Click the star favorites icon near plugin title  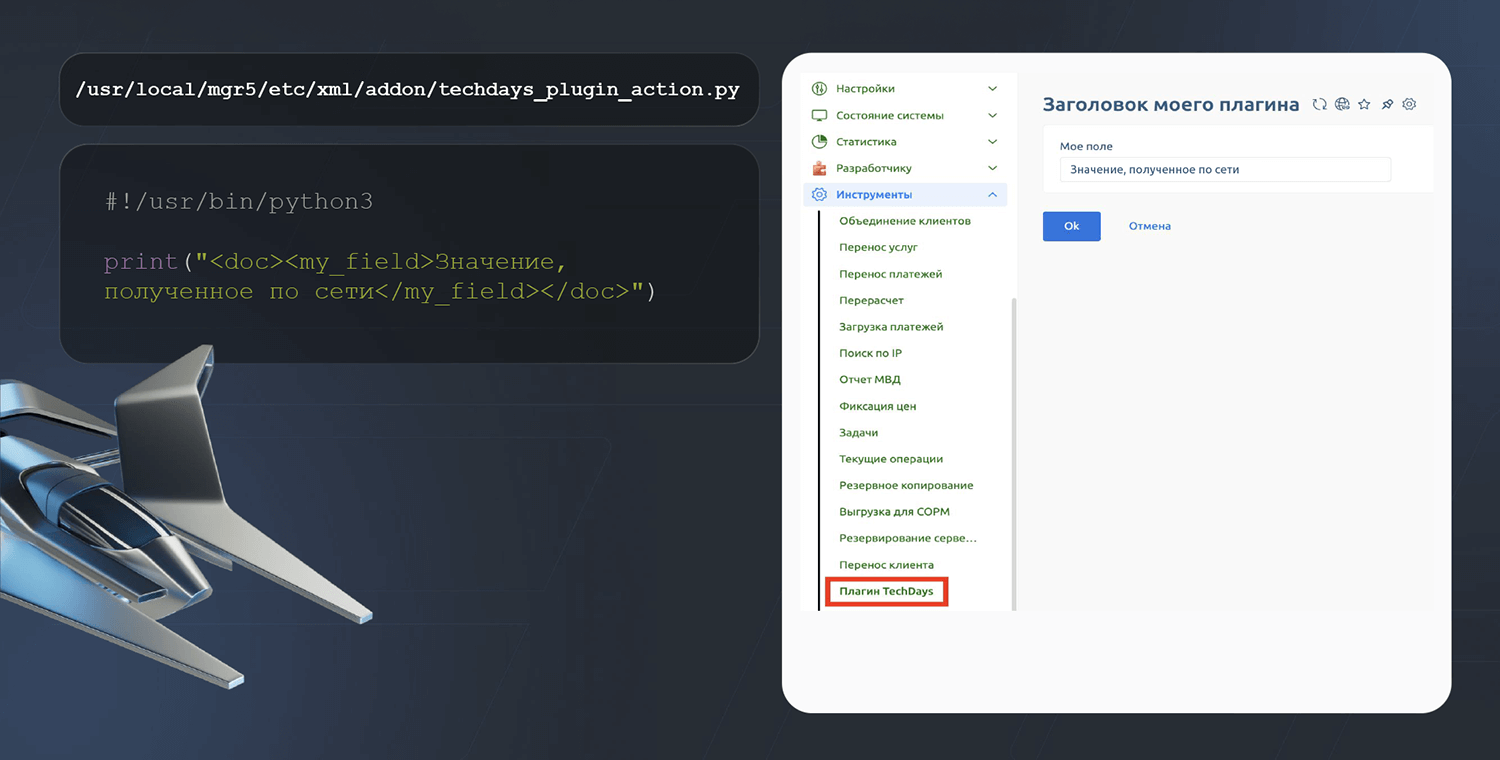point(1364,104)
